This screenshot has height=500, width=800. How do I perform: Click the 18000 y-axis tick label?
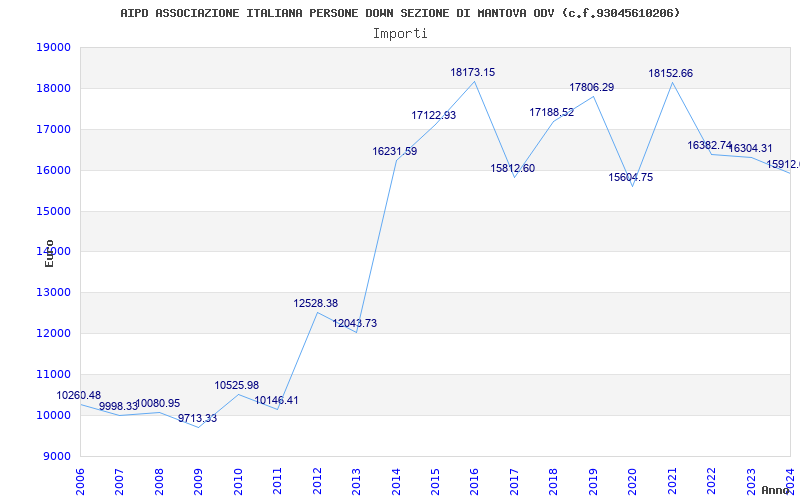point(53,88)
